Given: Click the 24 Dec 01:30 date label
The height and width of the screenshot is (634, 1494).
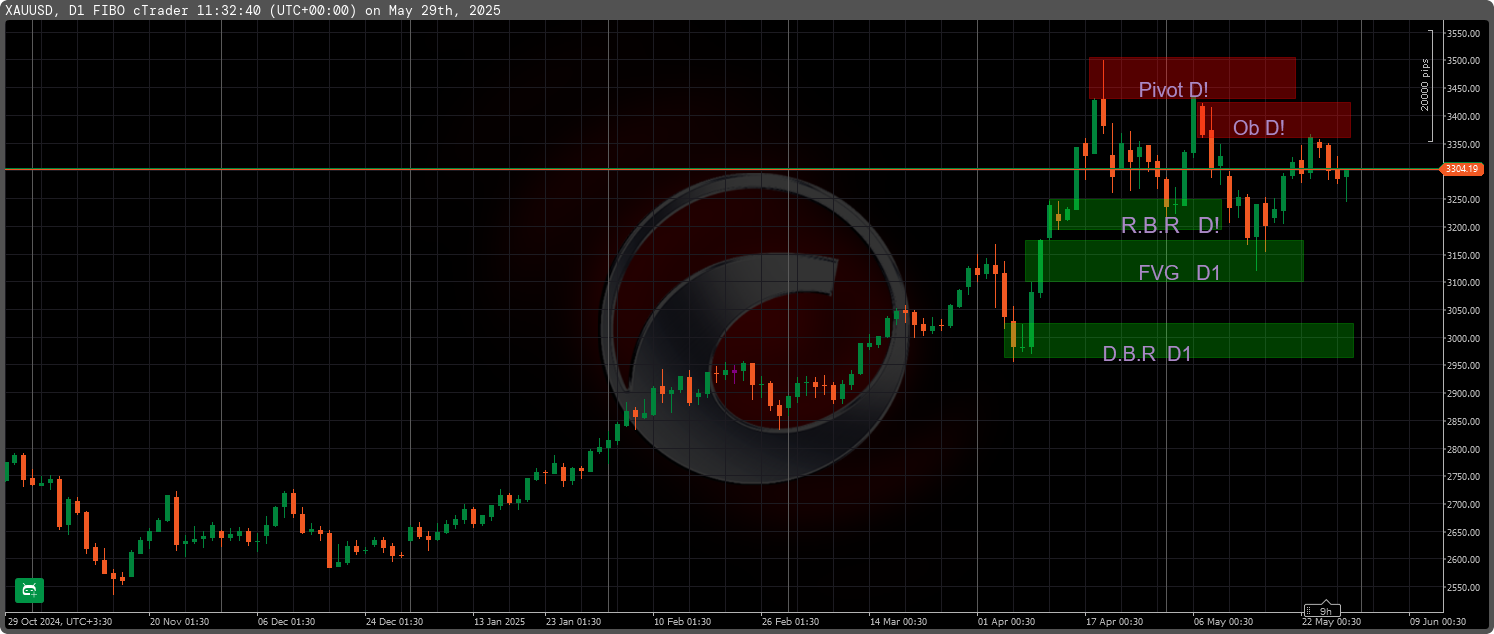Looking at the screenshot, I should point(394,622).
